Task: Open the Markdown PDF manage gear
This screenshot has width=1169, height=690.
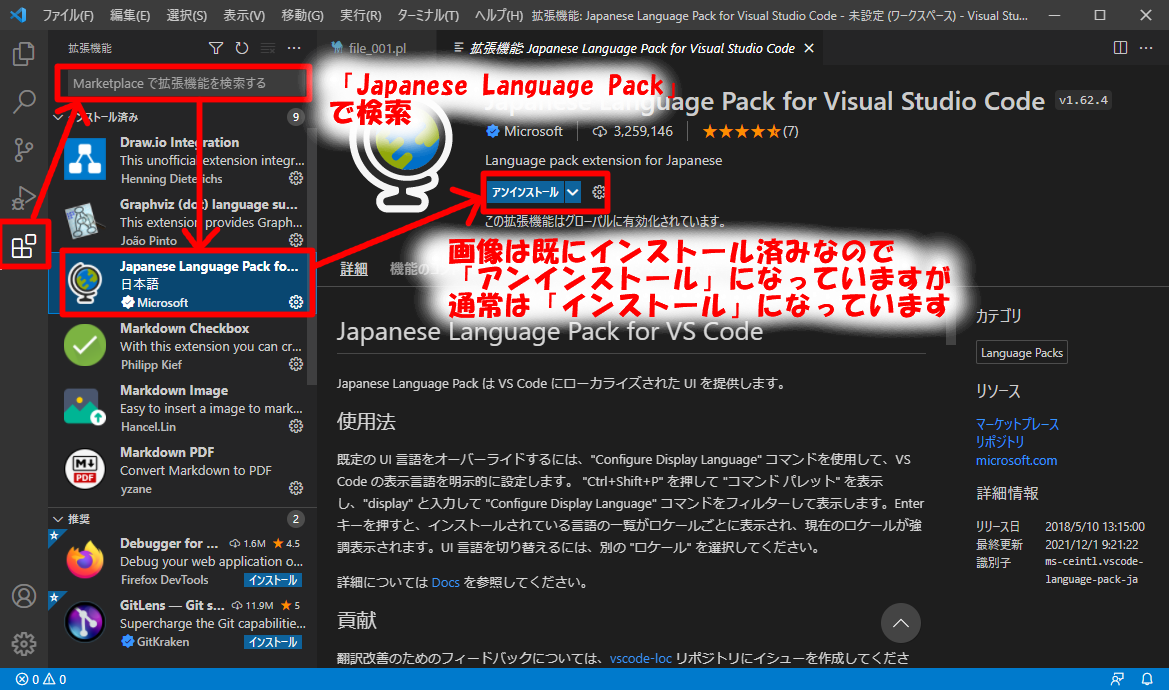Action: pyautogui.click(x=296, y=488)
